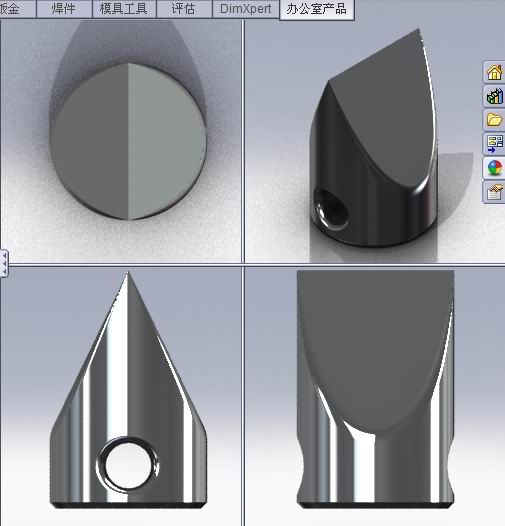The height and width of the screenshot is (526, 505).
Task: Expand the collapsed left panel handle
Action: pyautogui.click(x=4, y=263)
